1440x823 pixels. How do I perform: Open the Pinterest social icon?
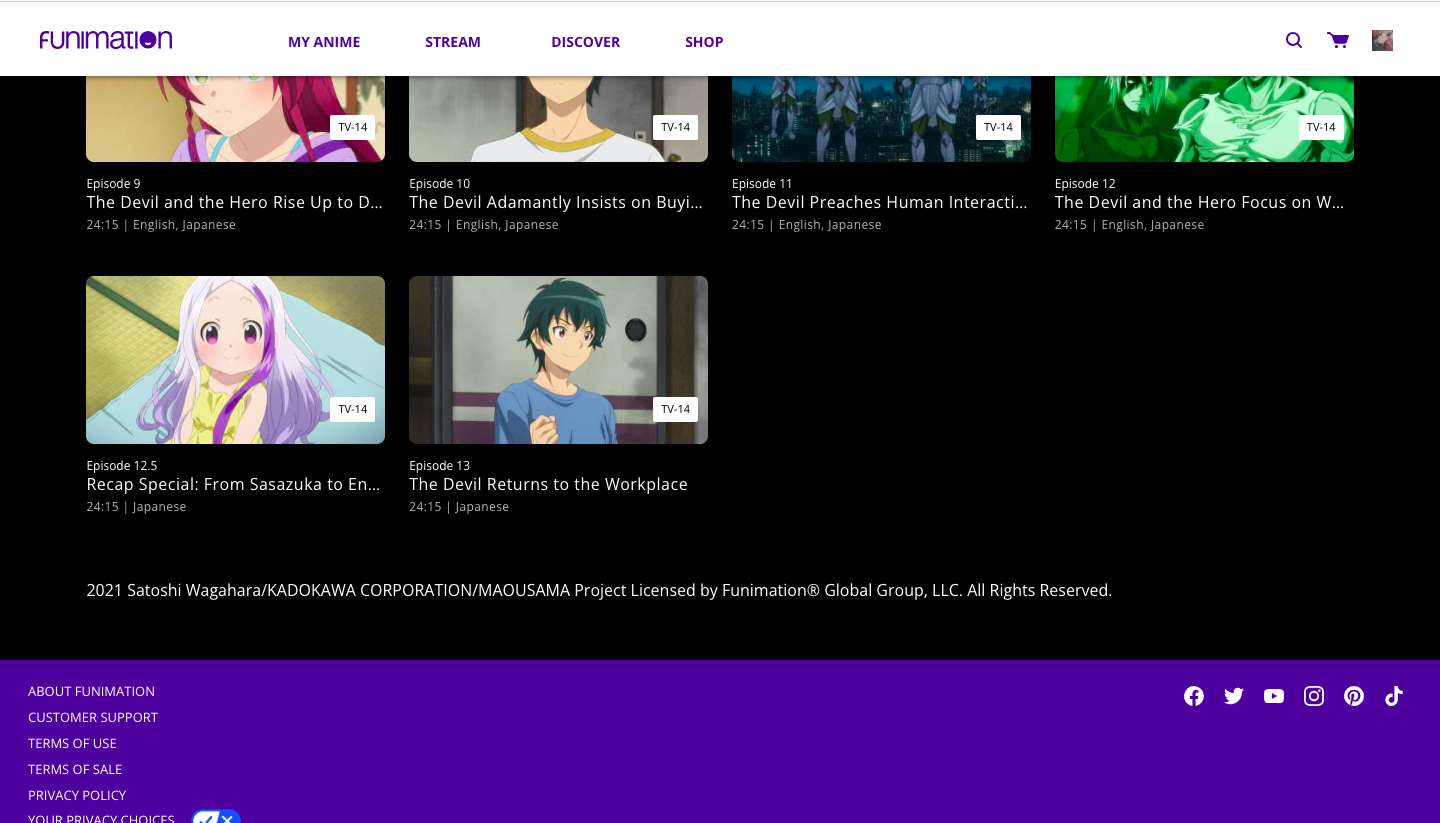point(1354,696)
